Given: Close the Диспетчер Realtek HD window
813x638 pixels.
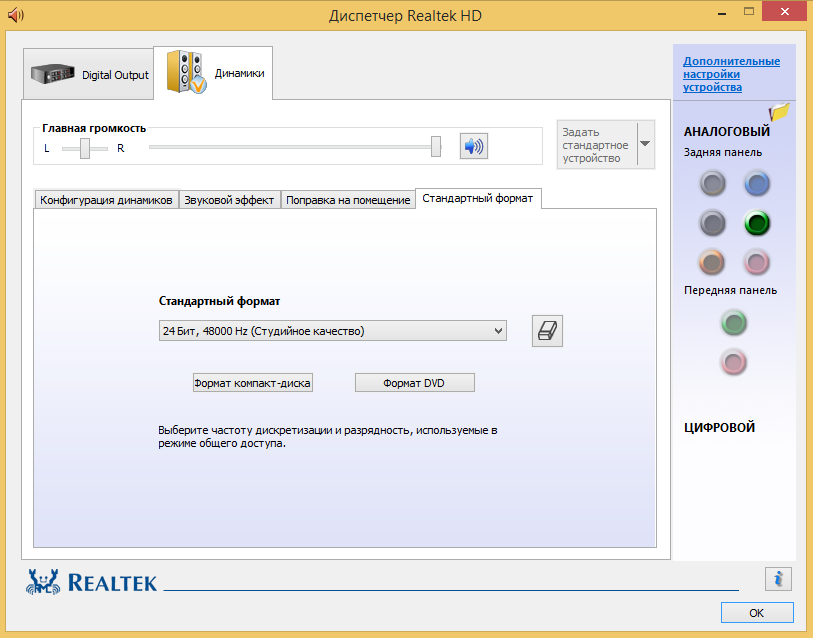Looking at the screenshot, I should point(785,11).
